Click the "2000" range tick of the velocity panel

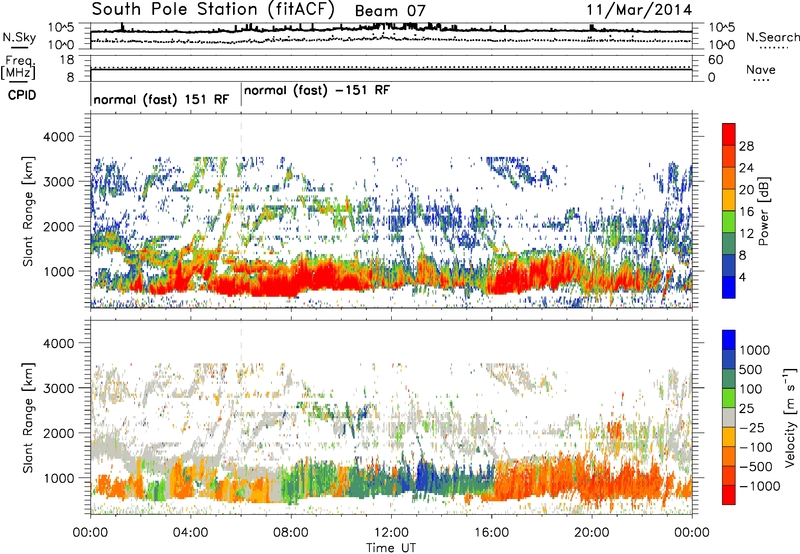point(61,433)
